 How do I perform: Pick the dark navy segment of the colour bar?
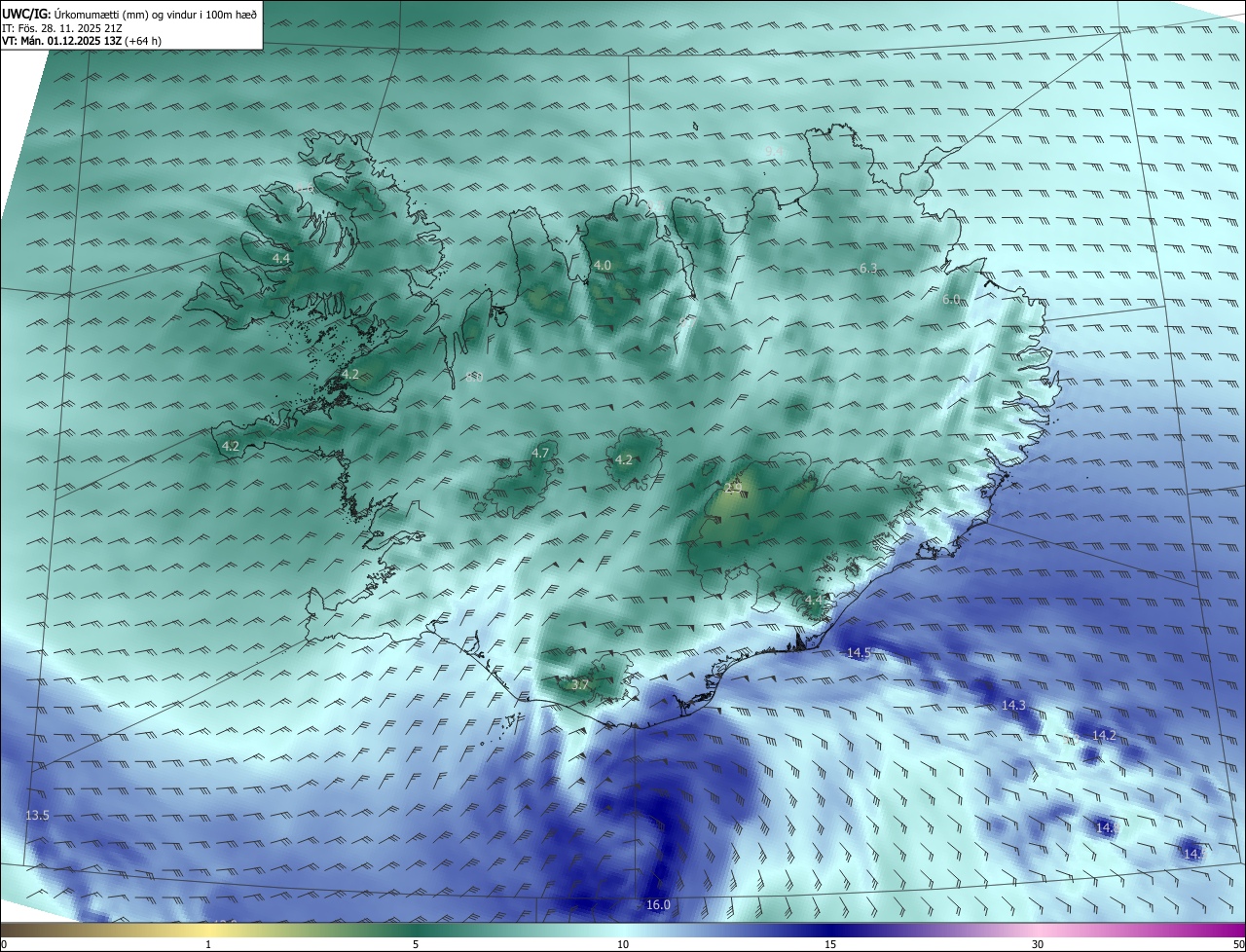tap(830, 930)
